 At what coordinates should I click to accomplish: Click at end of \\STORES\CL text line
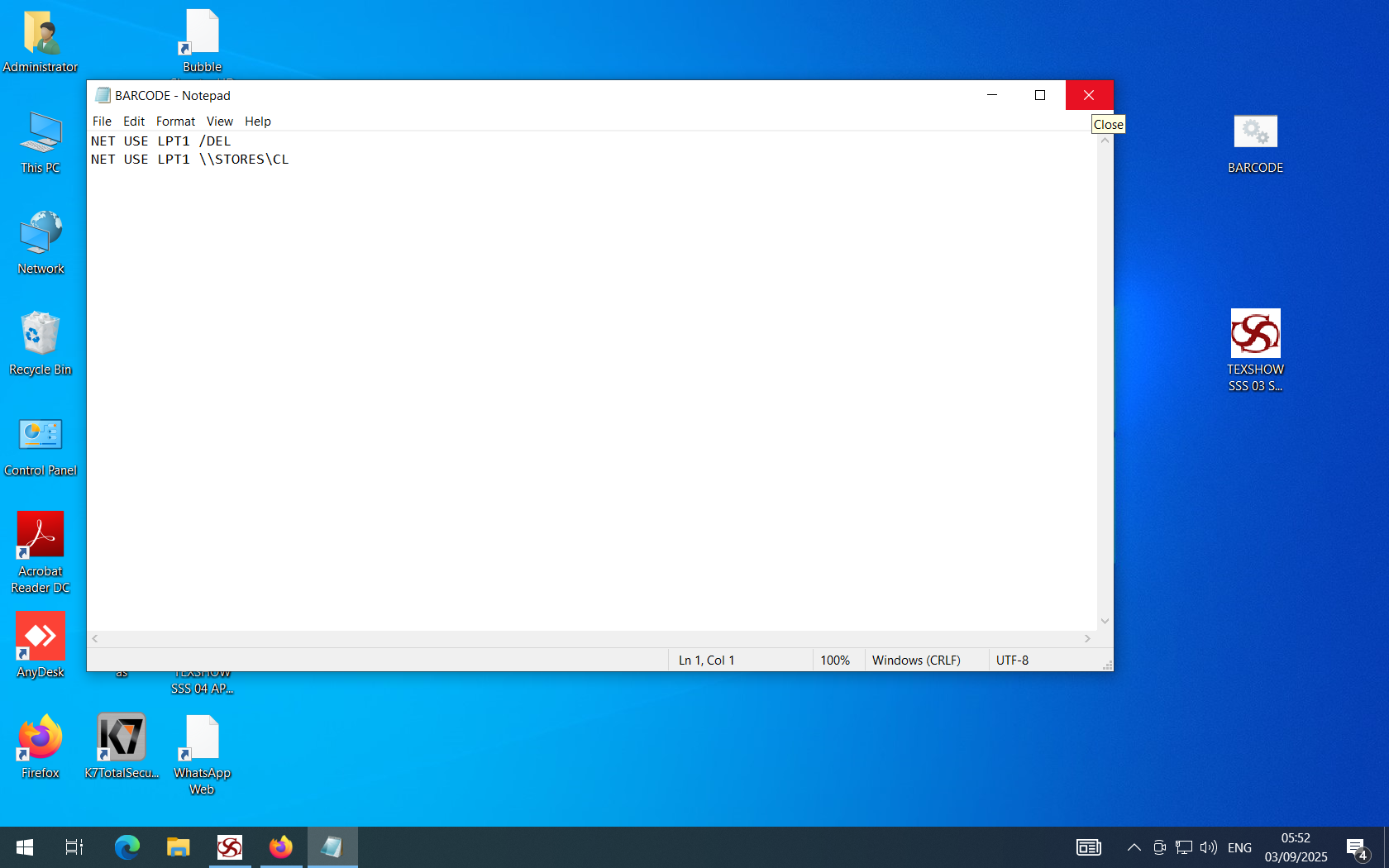point(290,160)
